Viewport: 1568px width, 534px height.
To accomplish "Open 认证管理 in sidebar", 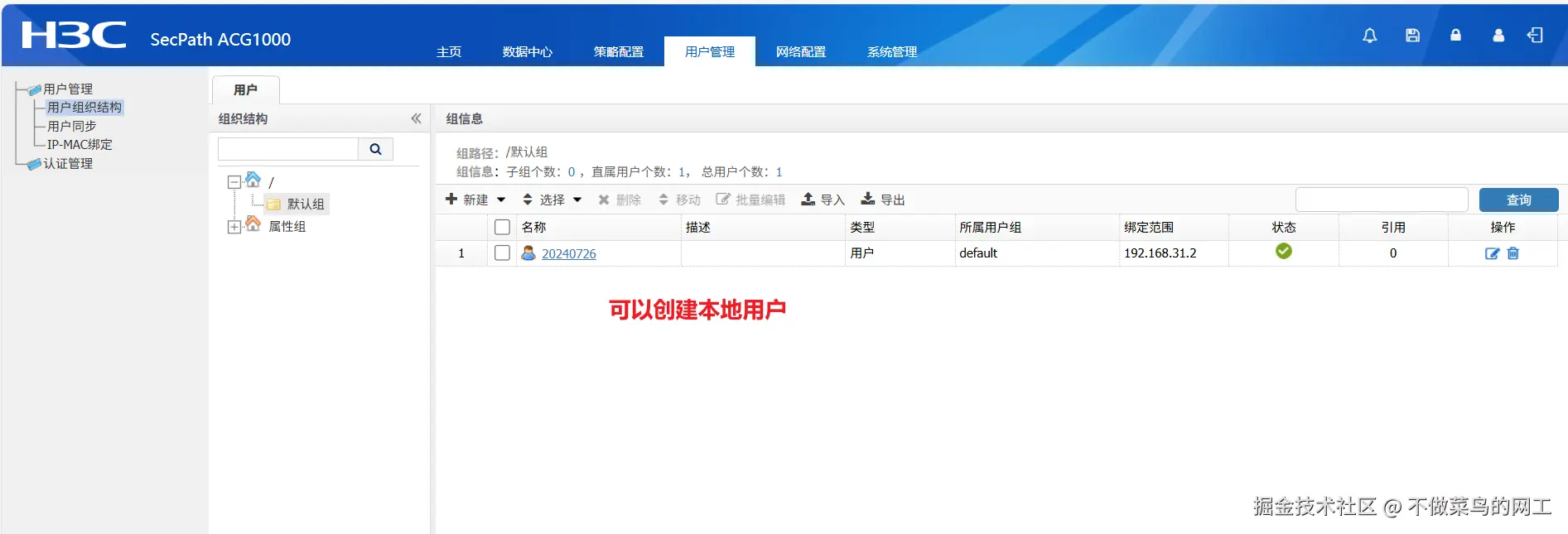I will [68, 163].
